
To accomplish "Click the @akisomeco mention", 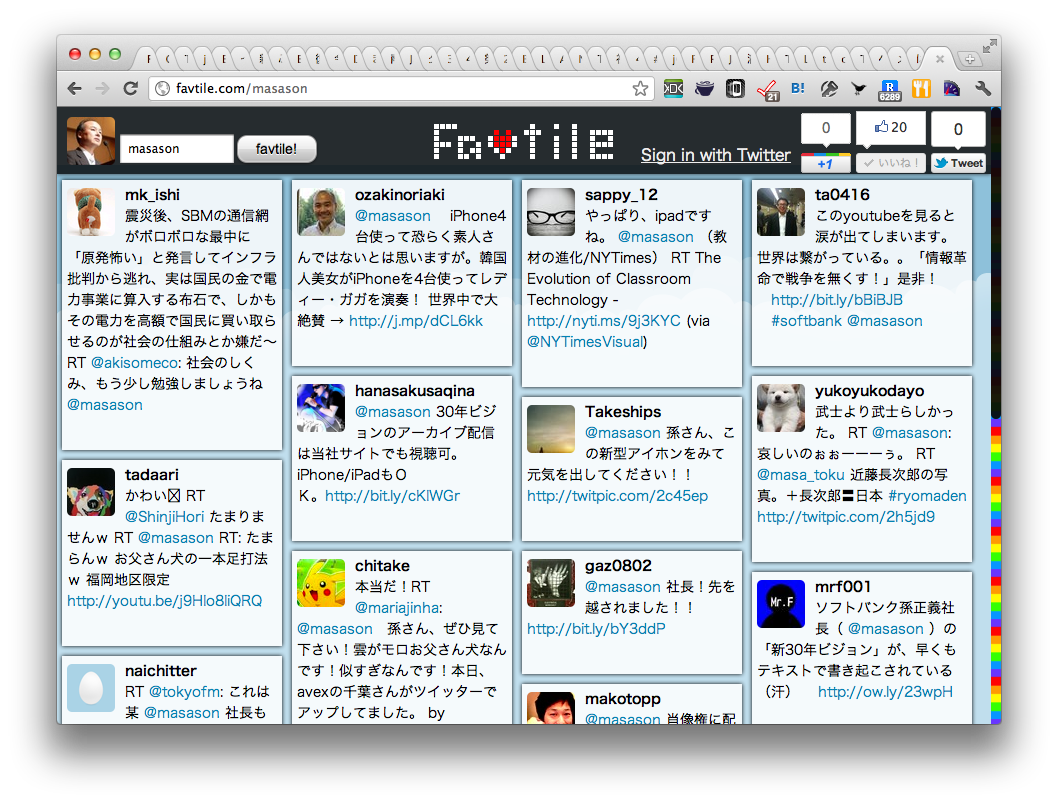I will [x=134, y=363].
